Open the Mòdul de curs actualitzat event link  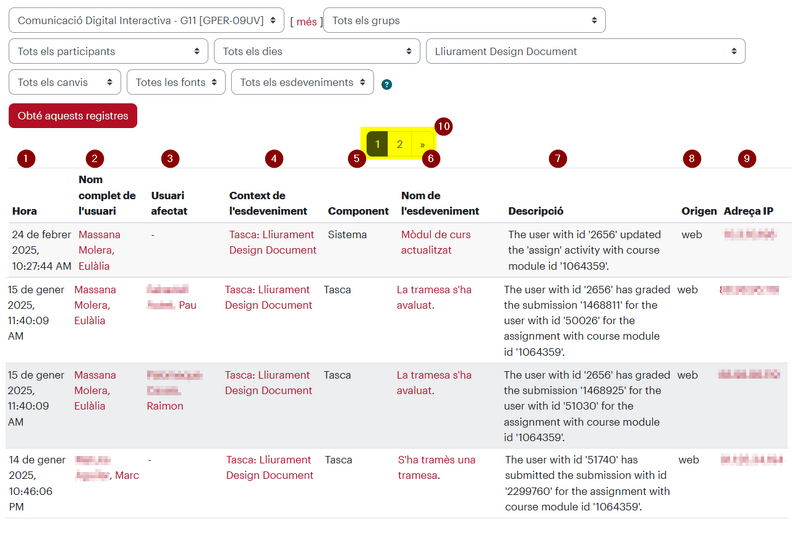coord(436,242)
